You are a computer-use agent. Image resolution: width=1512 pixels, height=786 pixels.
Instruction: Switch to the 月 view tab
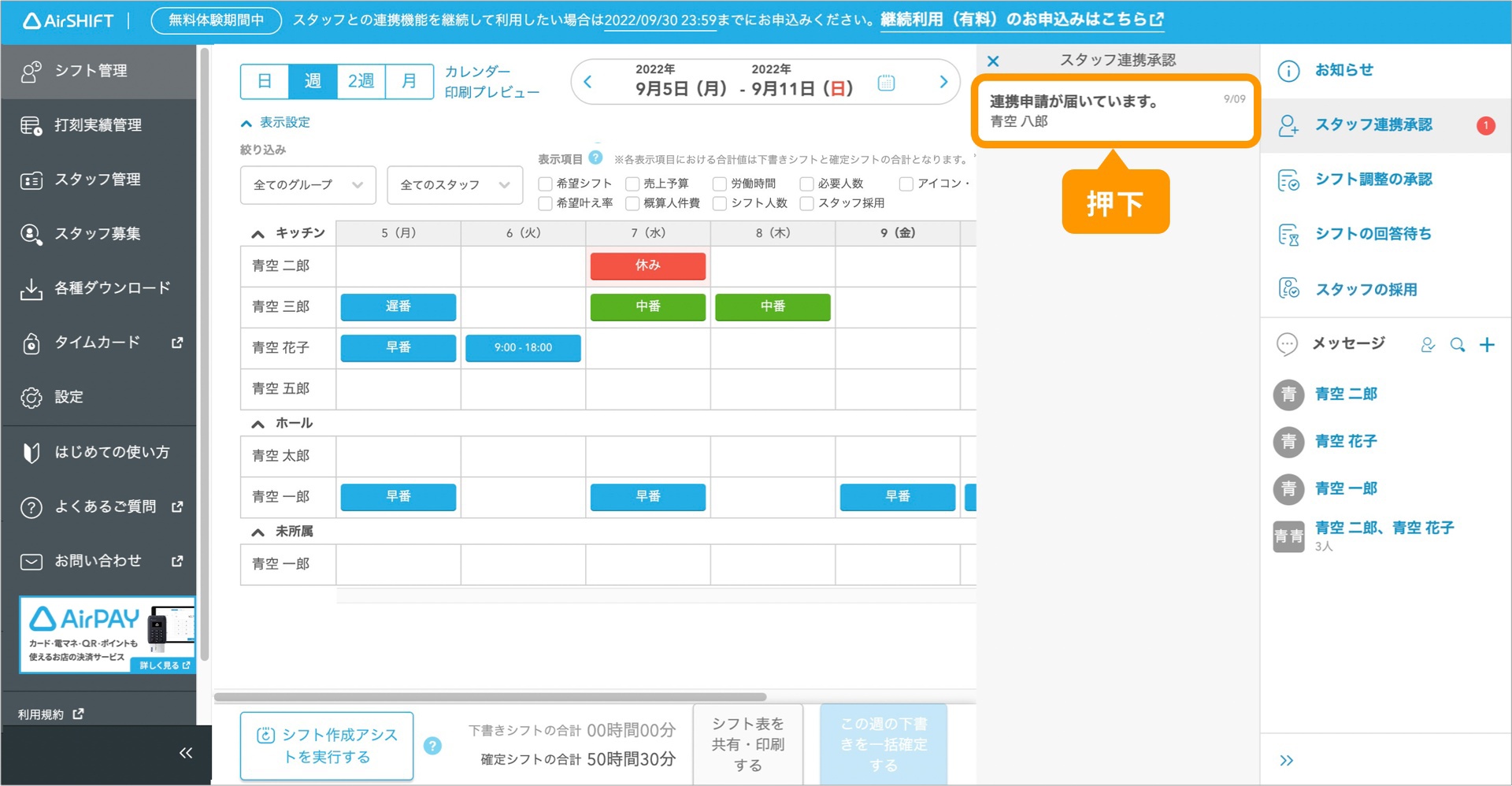point(409,81)
